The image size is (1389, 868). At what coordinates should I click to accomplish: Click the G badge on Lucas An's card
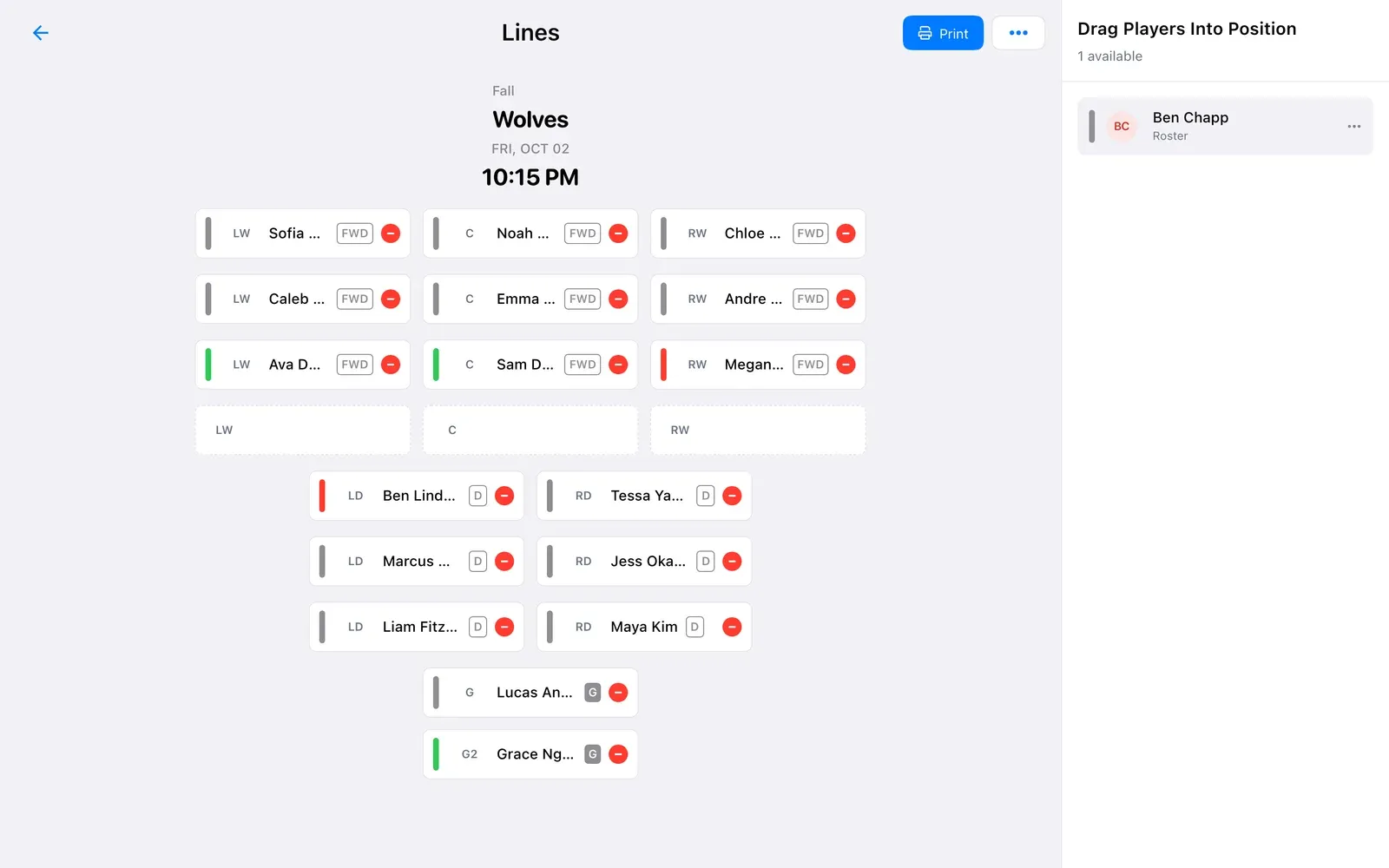pyautogui.click(x=592, y=693)
